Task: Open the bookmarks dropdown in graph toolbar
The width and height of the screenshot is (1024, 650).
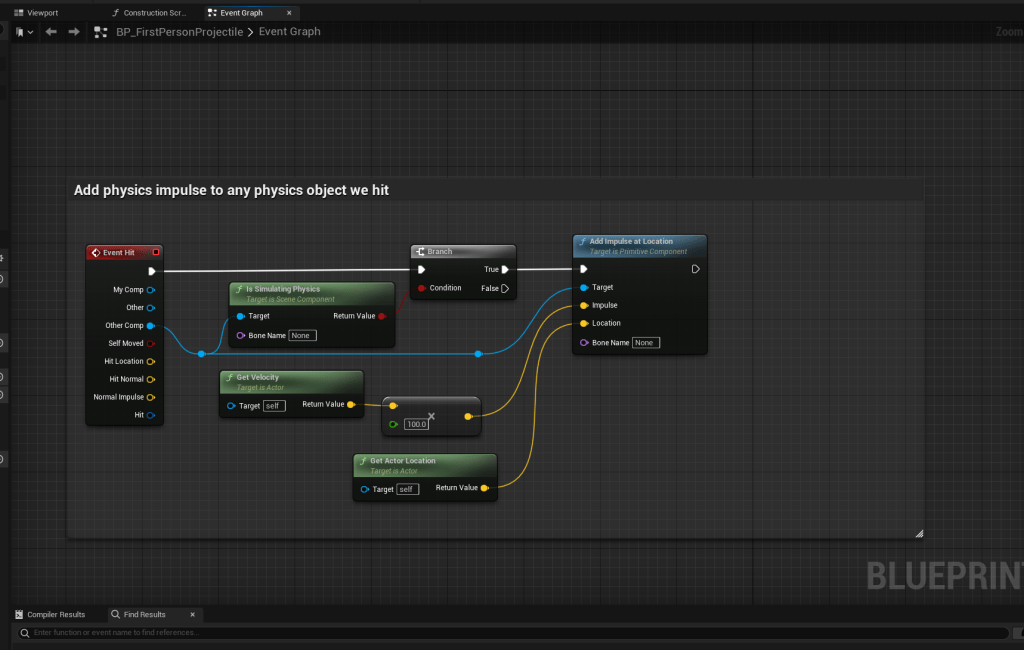Action: [24, 32]
